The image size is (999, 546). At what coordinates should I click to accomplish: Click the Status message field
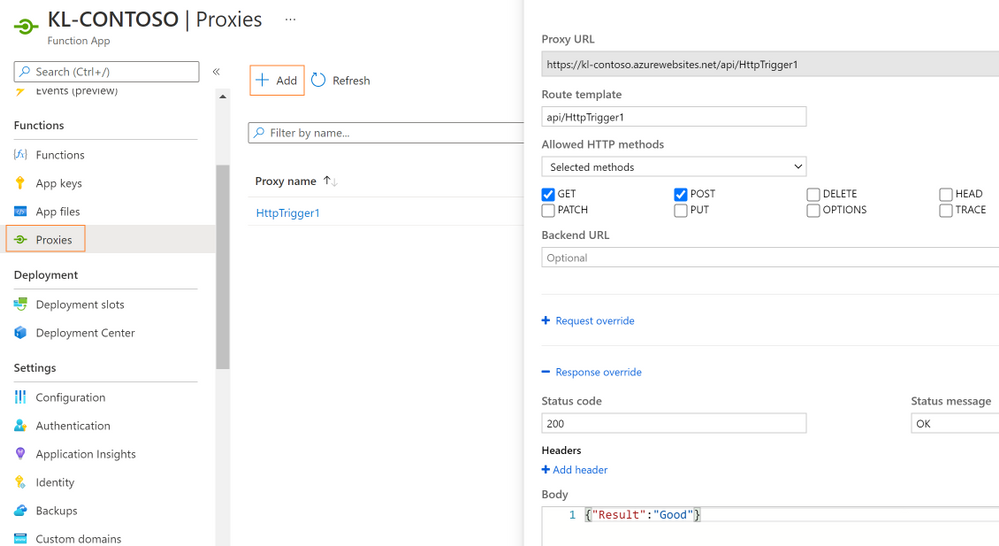(x=954, y=423)
